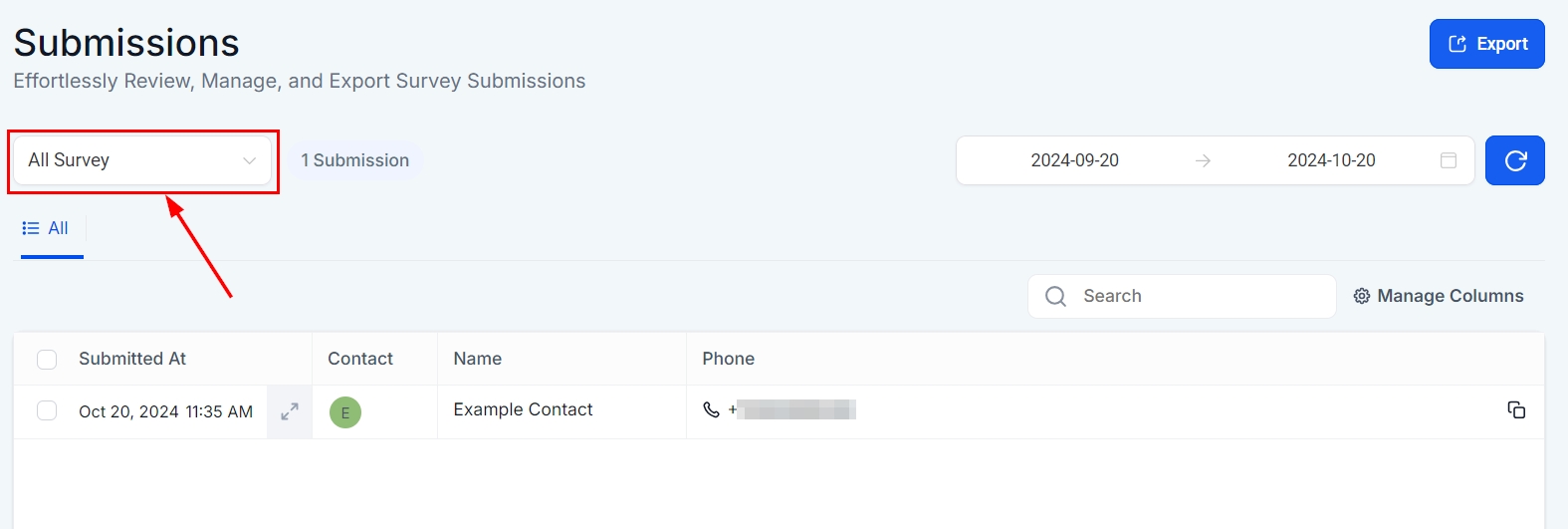The width and height of the screenshot is (1568, 529).
Task: Click the blue refresh icon button
Action: coord(1514,160)
